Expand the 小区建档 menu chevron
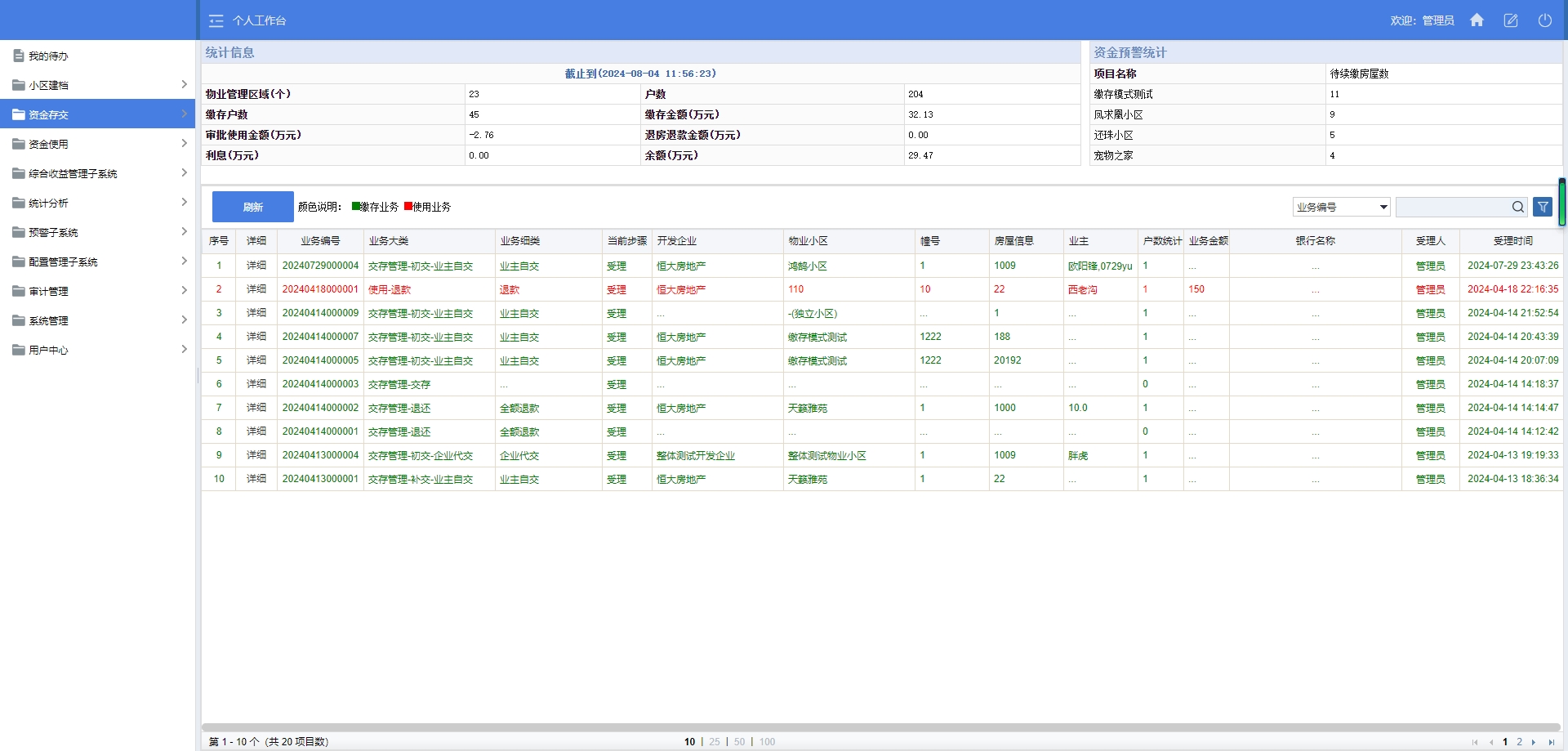The image size is (1568, 751). coord(184,84)
